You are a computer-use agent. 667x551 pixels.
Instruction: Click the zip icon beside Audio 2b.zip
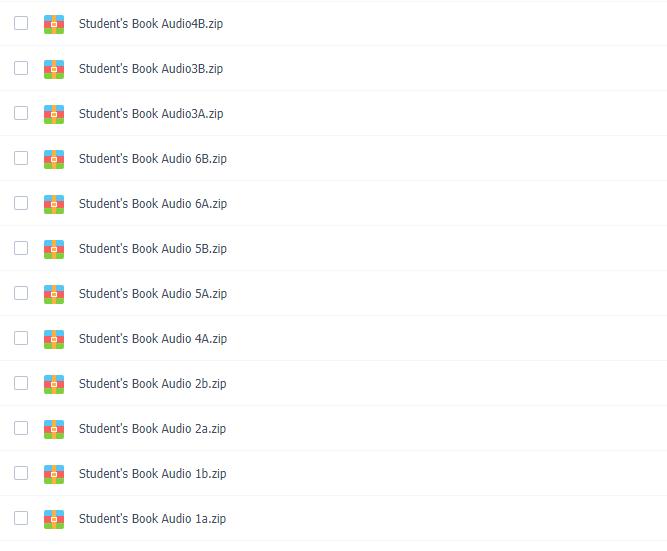click(x=54, y=384)
